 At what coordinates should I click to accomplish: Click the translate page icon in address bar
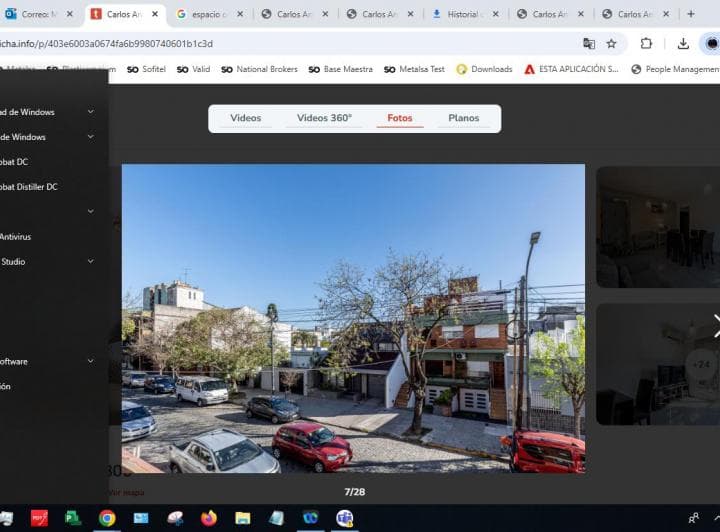pyautogui.click(x=589, y=44)
